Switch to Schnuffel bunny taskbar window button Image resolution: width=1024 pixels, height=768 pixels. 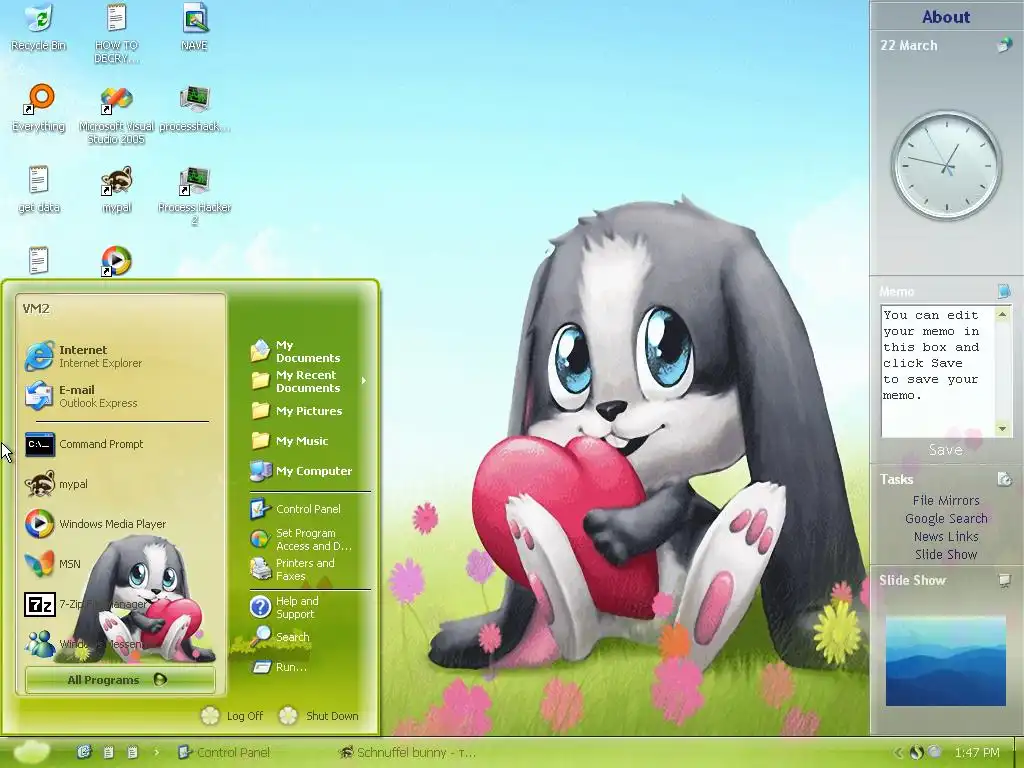tap(408, 752)
